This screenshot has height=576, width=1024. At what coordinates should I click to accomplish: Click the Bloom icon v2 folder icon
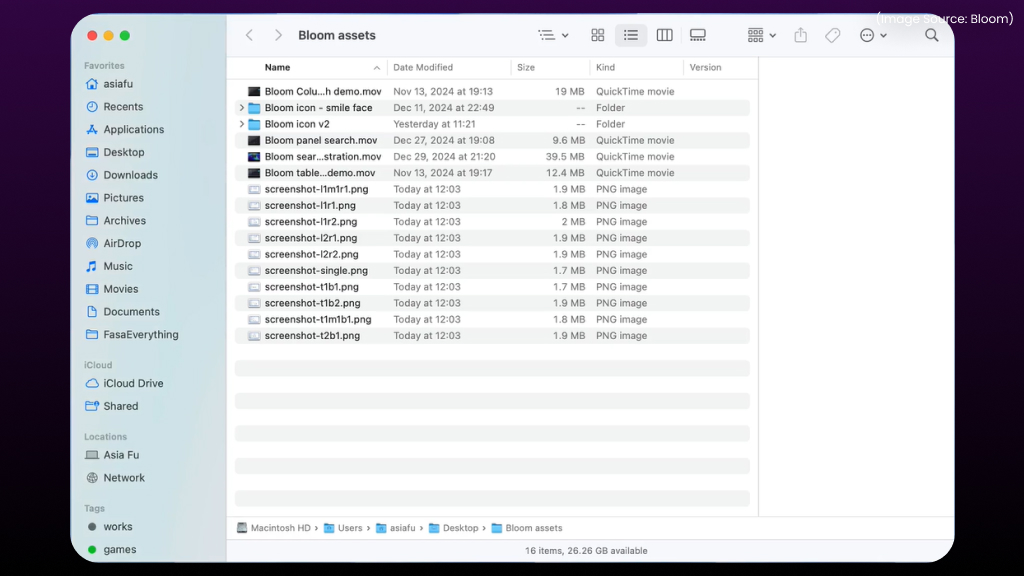click(x=254, y=124)
